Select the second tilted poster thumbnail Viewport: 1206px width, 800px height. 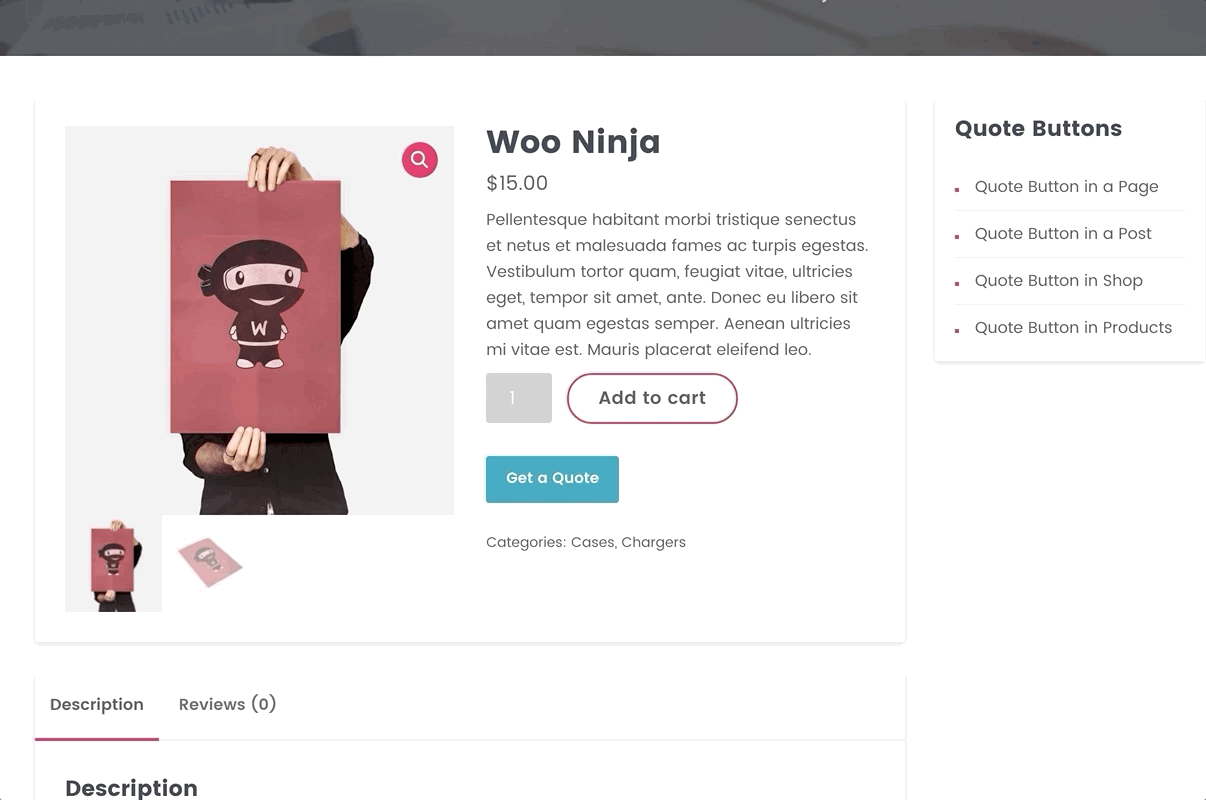[210, 562]
